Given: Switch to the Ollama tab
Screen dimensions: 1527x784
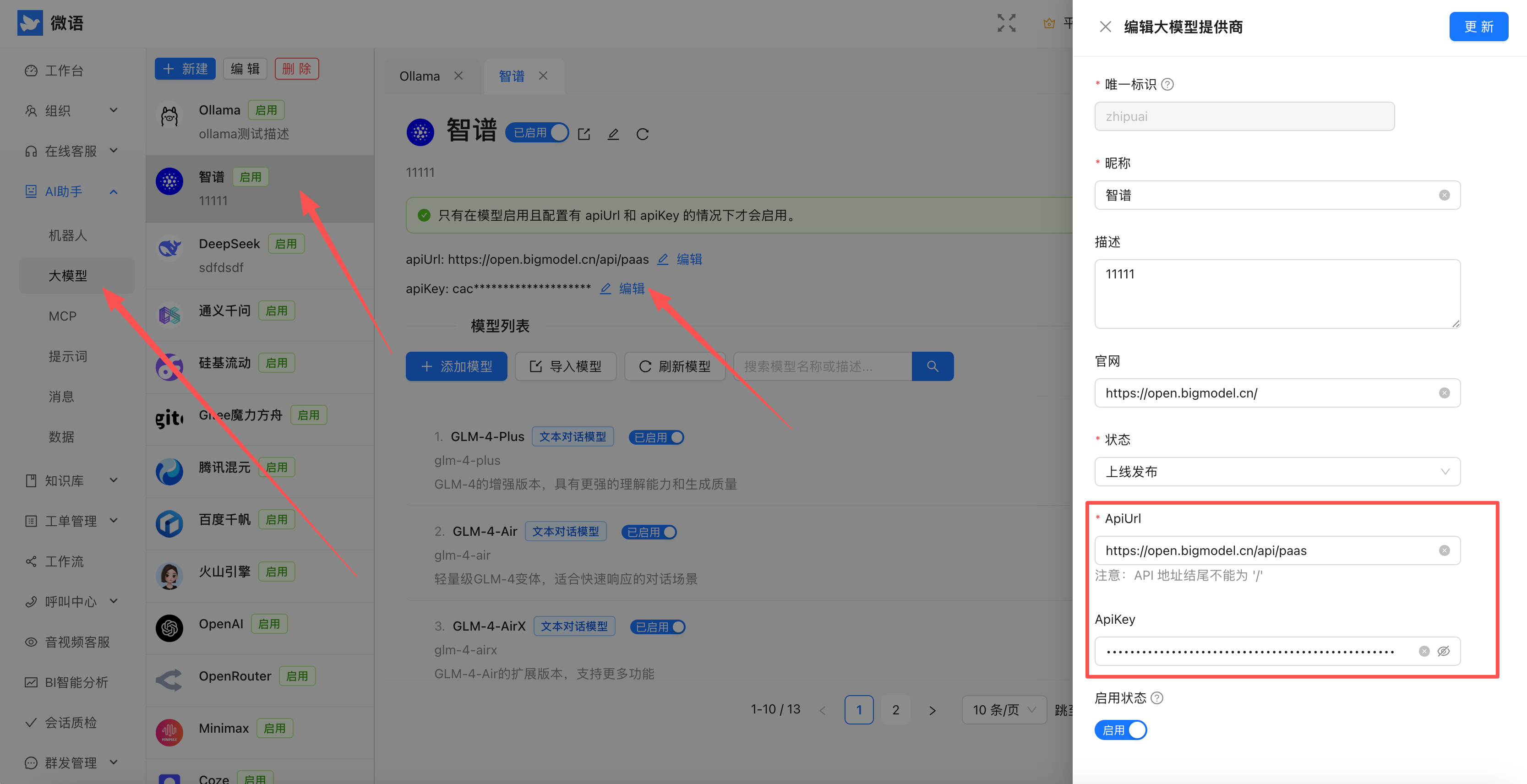Looking at the screenshot, I should point(420,76).
